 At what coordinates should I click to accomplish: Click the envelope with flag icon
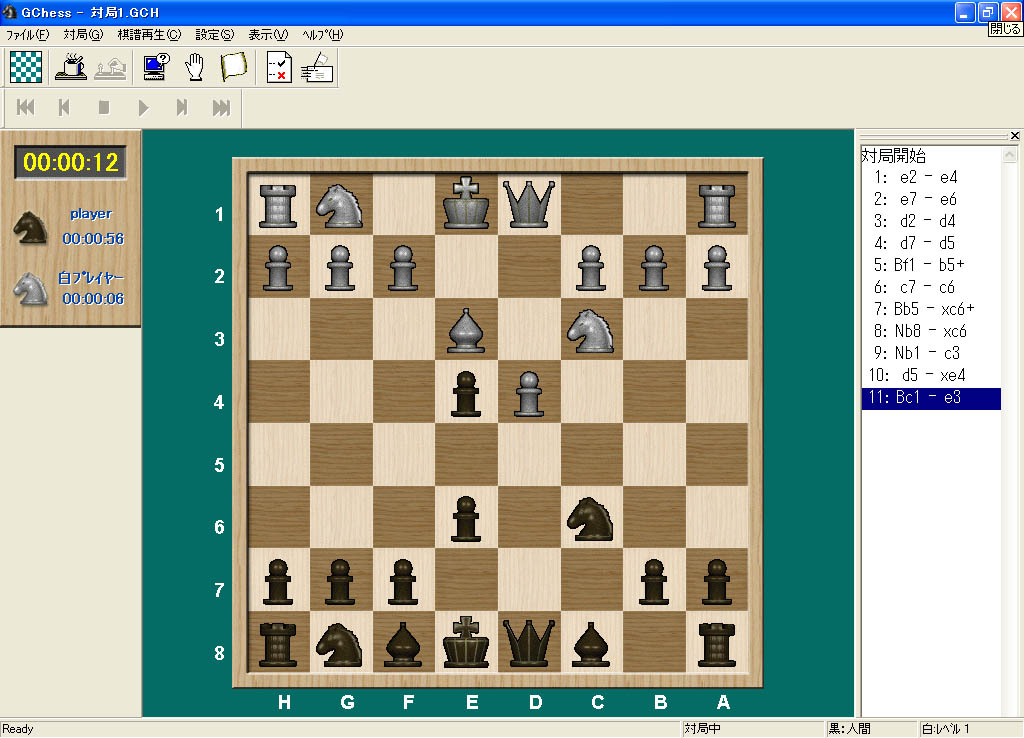tap(318, 67)
